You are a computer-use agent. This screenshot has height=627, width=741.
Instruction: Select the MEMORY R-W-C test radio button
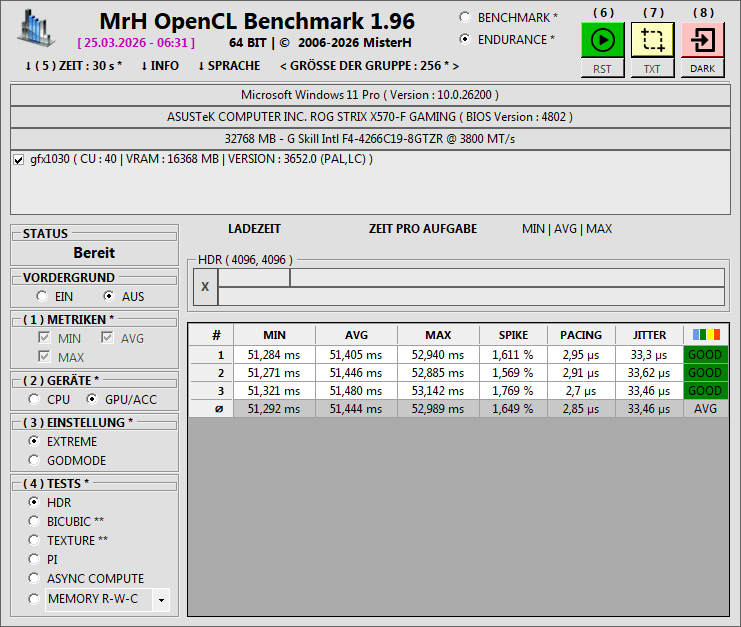tap(34, 599)
